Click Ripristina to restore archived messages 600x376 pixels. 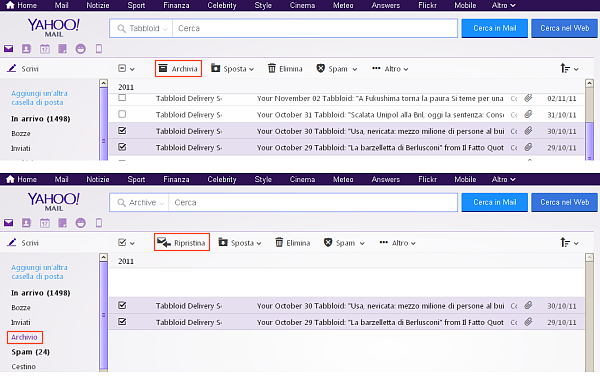[x=182, y=243]
